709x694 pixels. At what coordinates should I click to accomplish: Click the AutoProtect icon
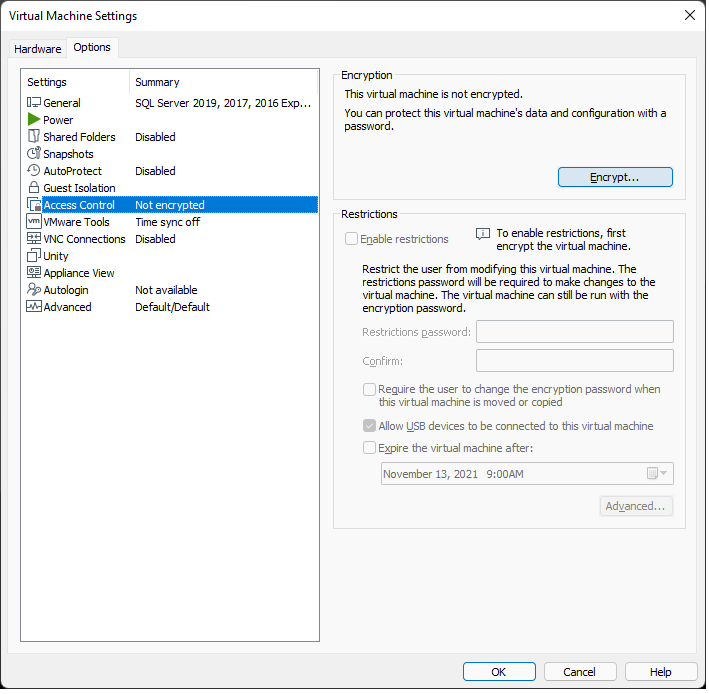tap(34, 170)
